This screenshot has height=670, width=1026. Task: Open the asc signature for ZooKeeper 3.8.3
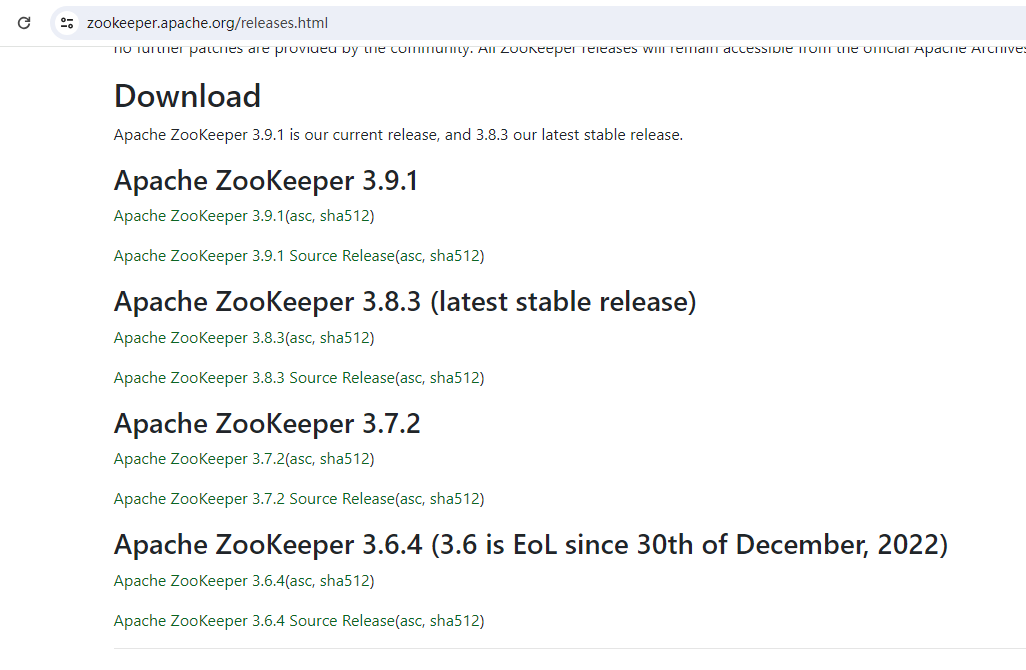coord(300,338)
